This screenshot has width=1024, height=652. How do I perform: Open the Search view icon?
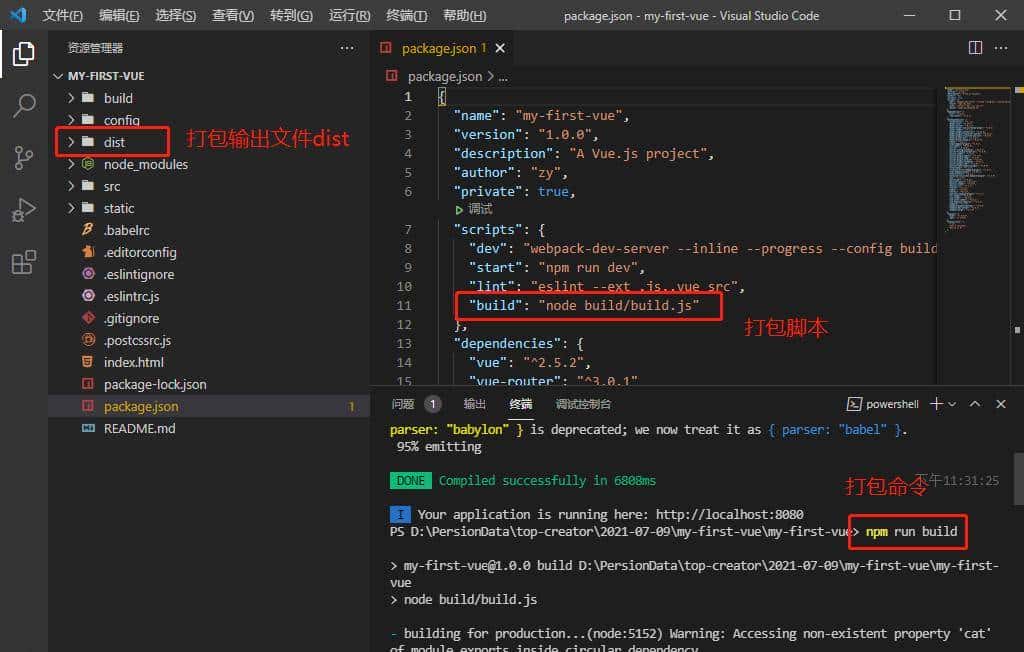coord(24,105)
